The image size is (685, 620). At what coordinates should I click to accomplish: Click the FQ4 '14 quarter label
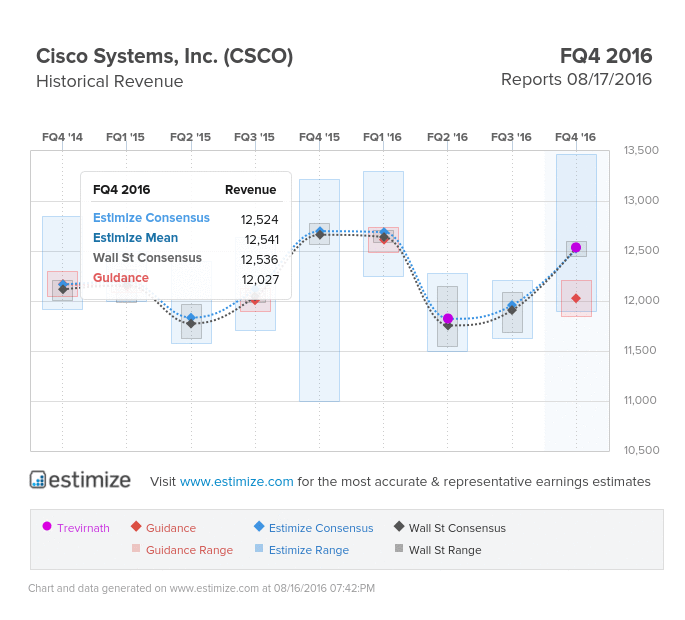tap(62, 137)
